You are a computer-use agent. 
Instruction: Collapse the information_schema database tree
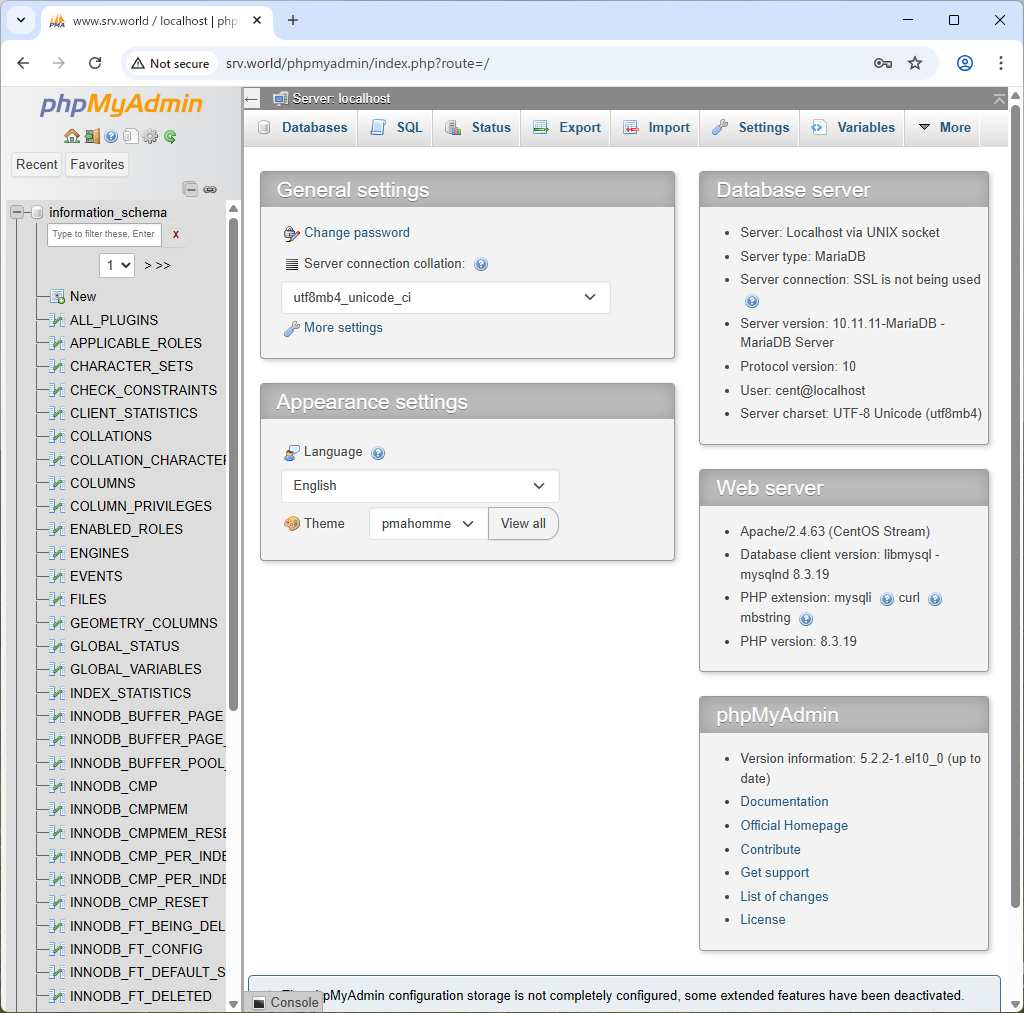pos(17,212)
